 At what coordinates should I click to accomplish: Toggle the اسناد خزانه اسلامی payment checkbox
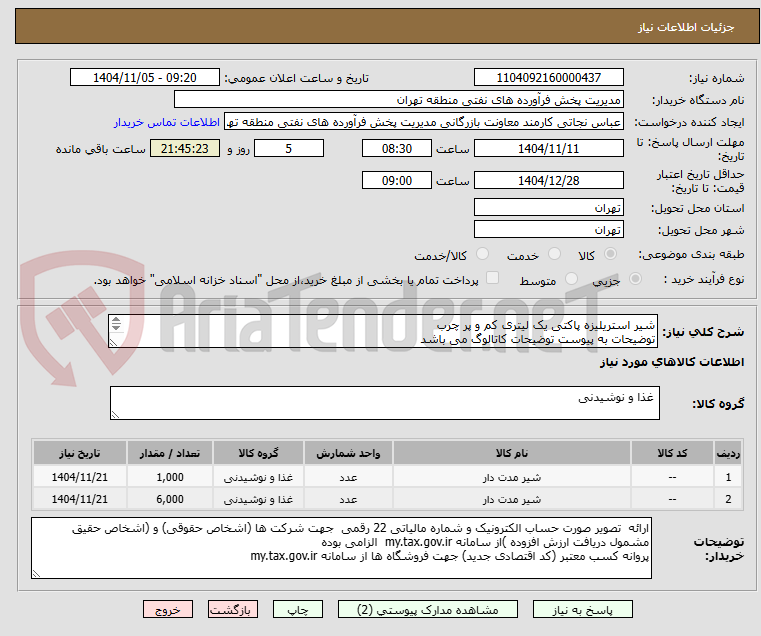pos(492,278)
